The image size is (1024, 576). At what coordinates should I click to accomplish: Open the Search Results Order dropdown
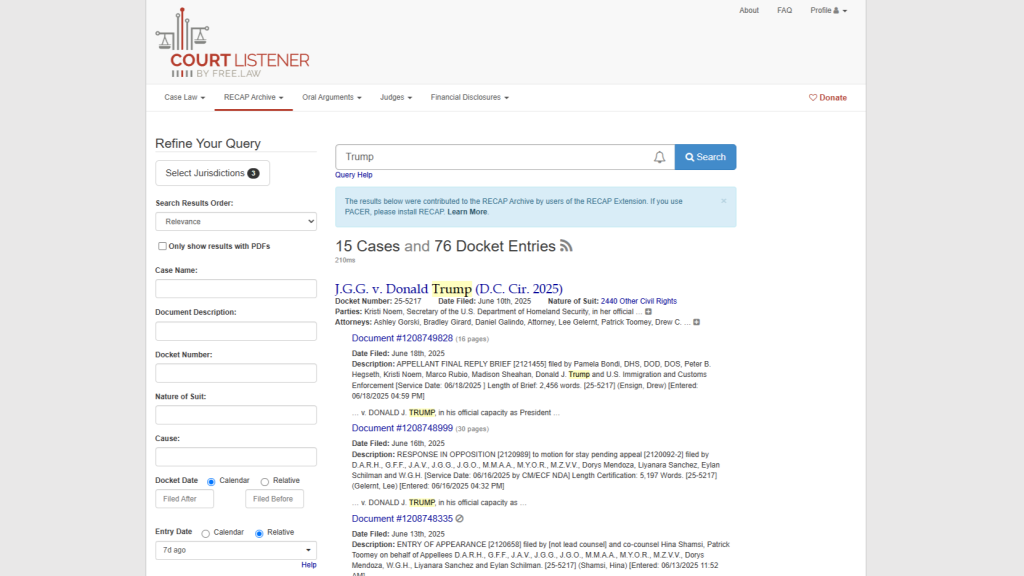236,221
